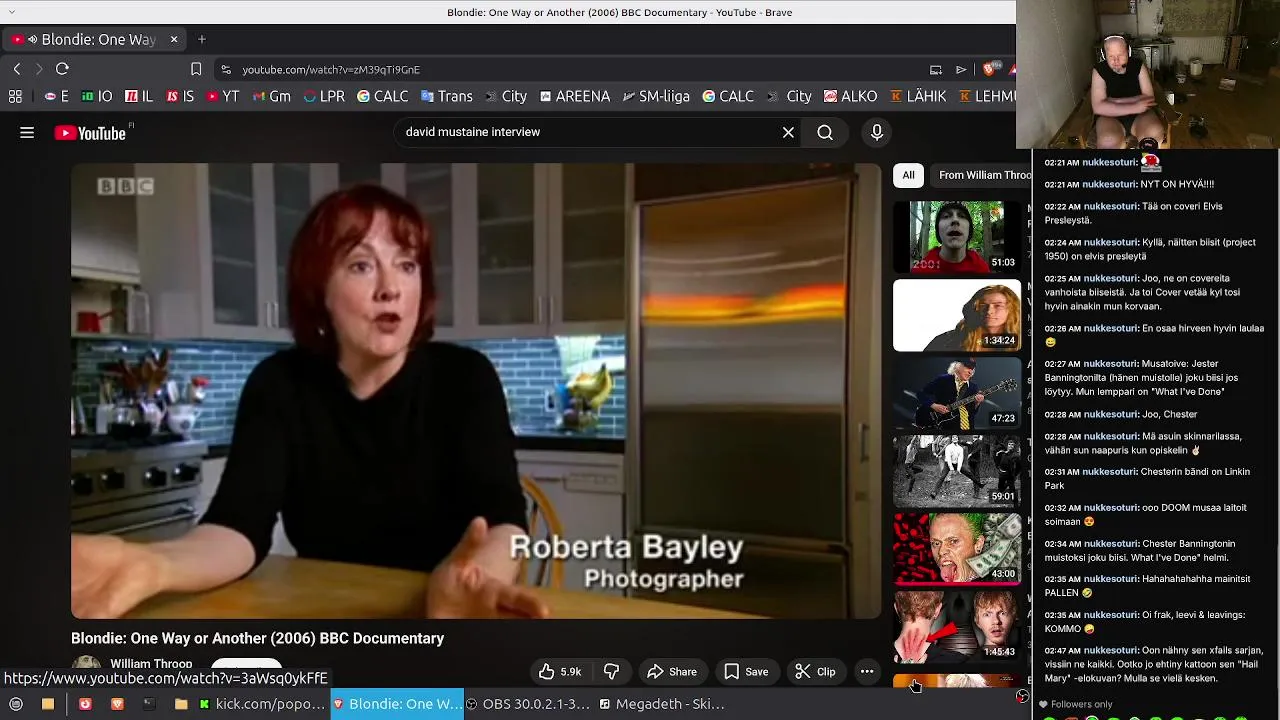This screenshot has height=720, width=1280.
Task: Open the LPR bookmark
Action: click(324, 97)
